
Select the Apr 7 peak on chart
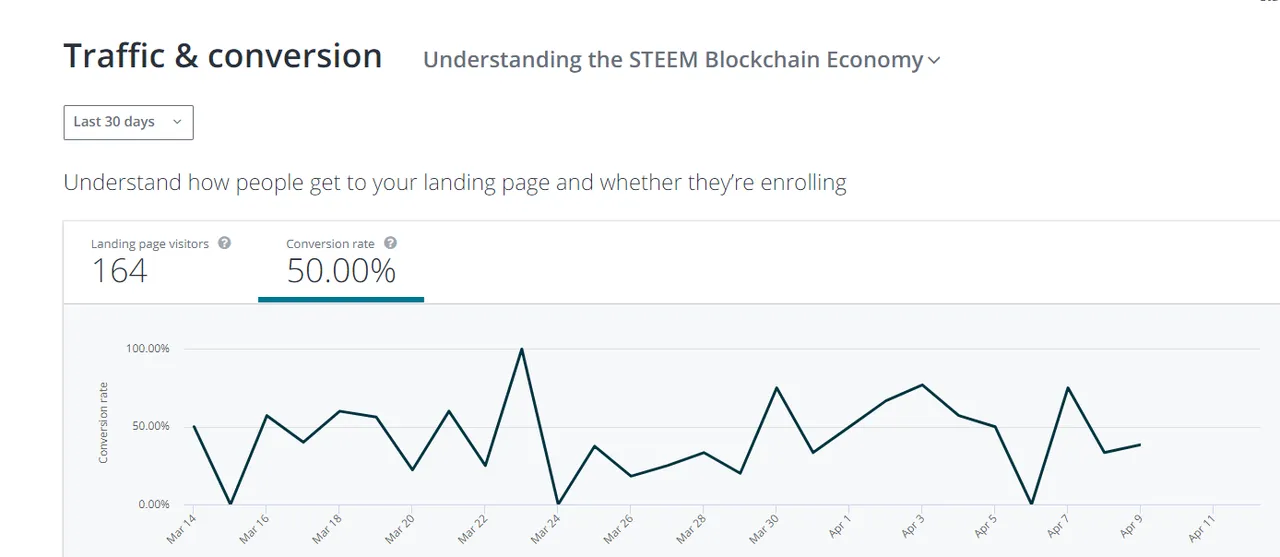click(x=1068, y=388)
